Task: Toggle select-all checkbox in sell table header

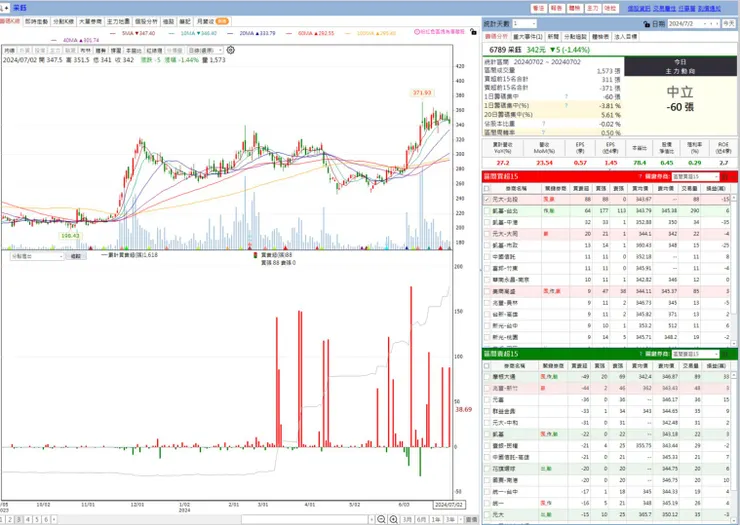Action: (x=487, y=365)
